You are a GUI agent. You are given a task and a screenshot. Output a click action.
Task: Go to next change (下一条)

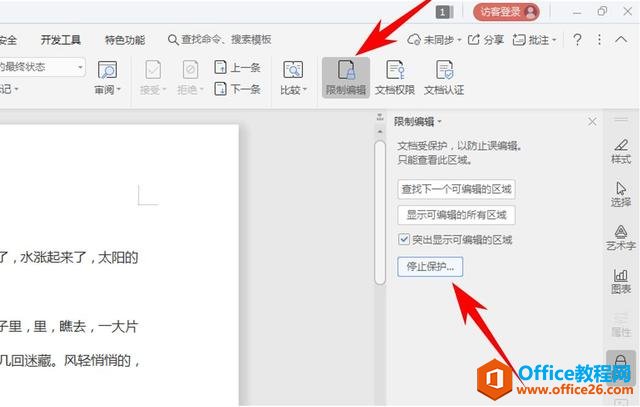238,89
